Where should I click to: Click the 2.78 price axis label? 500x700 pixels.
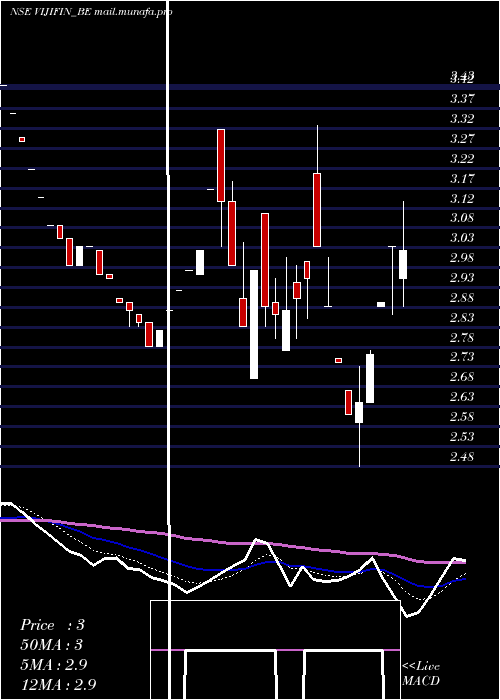462,338
